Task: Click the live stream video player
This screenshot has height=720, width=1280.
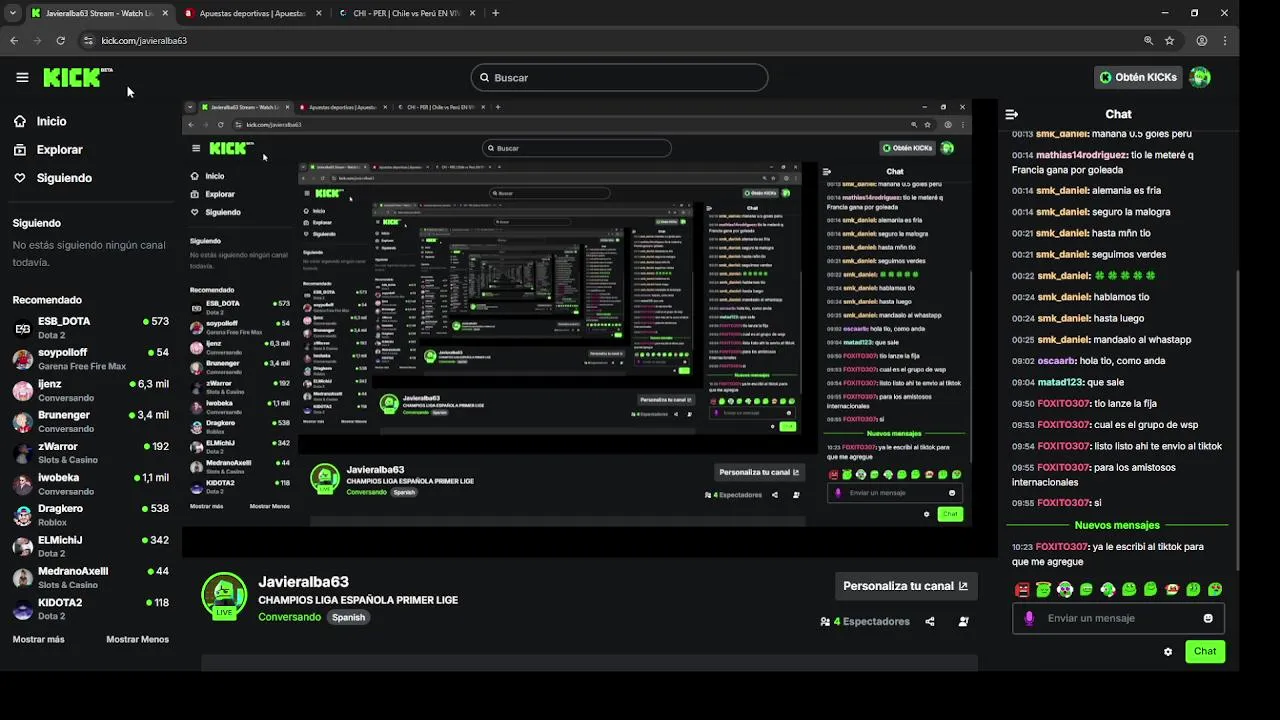Action: [590, 328]
